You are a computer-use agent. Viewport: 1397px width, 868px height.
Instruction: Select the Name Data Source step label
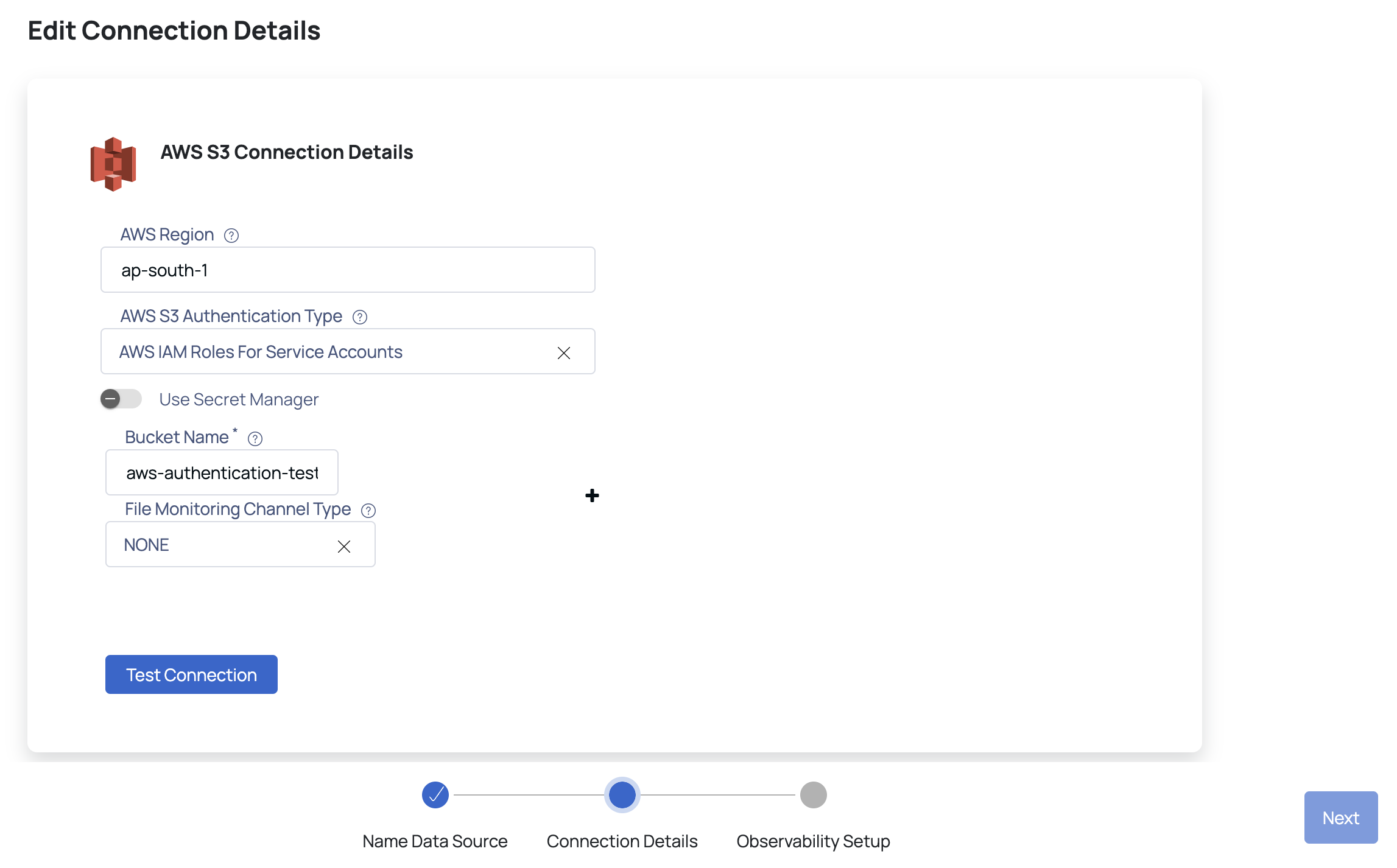(435, 841)
